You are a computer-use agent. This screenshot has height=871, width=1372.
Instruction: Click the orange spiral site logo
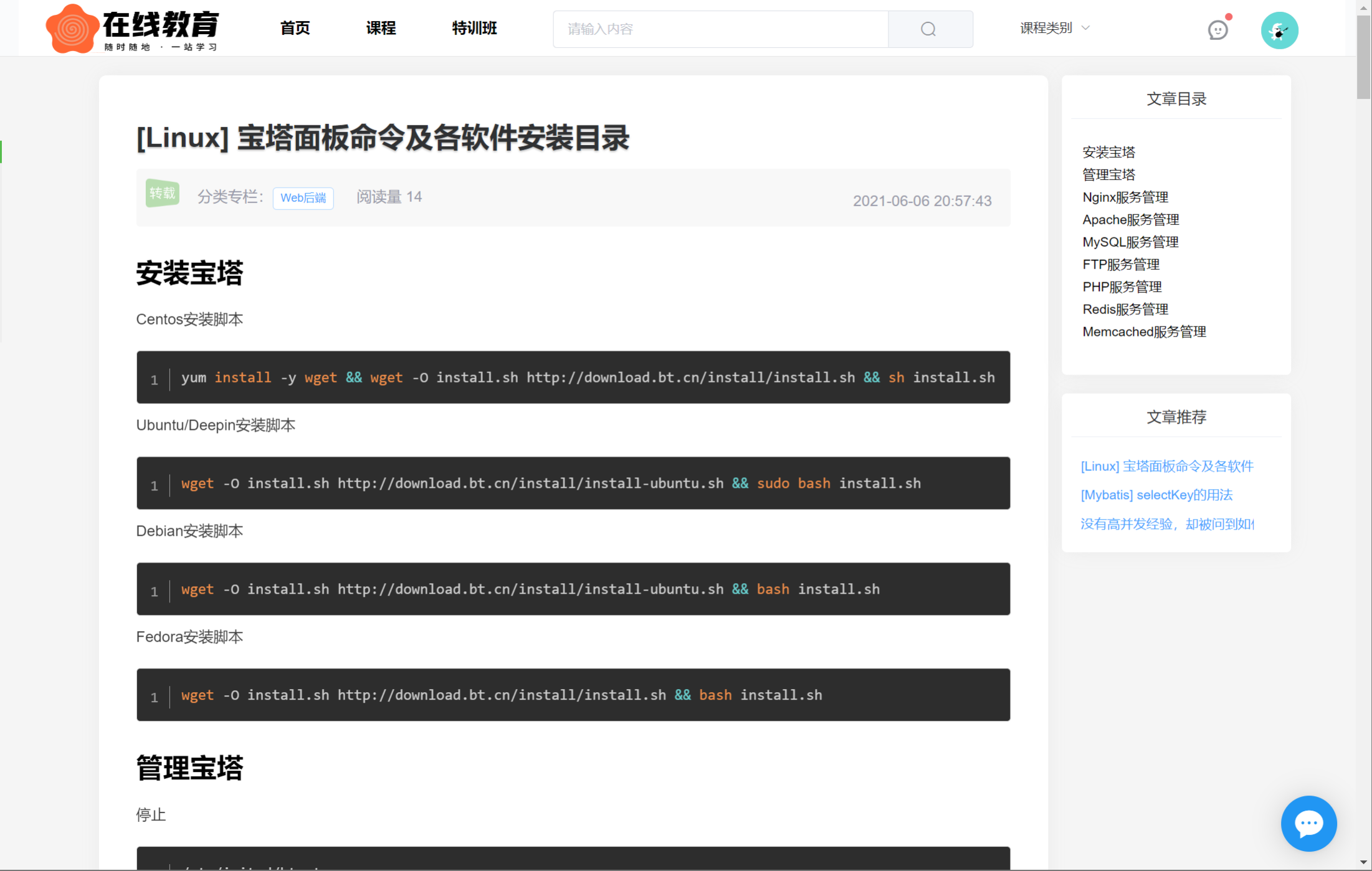(72, 29)
